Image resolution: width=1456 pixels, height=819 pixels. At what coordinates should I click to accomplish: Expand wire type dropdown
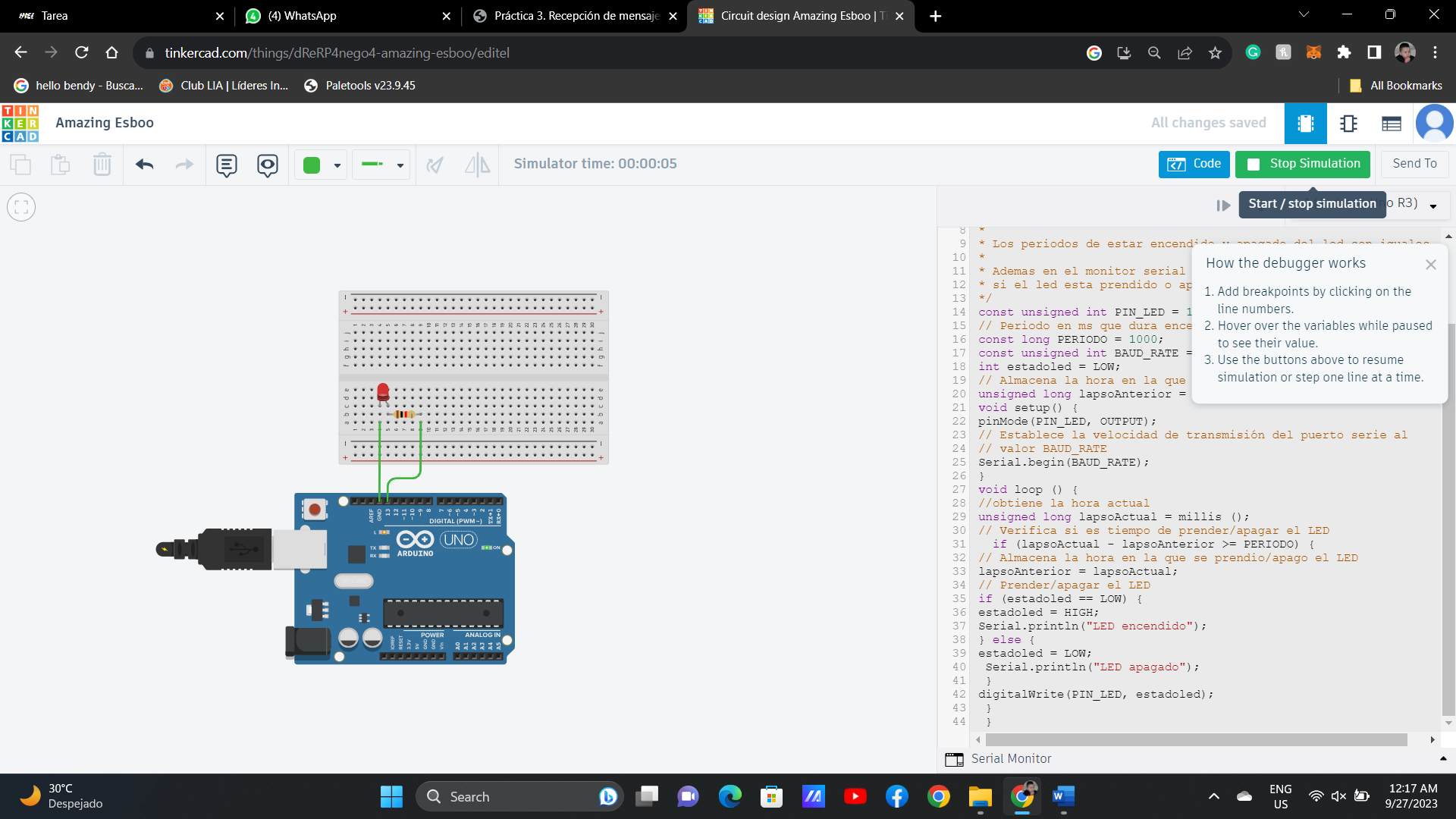pos(400,165)
